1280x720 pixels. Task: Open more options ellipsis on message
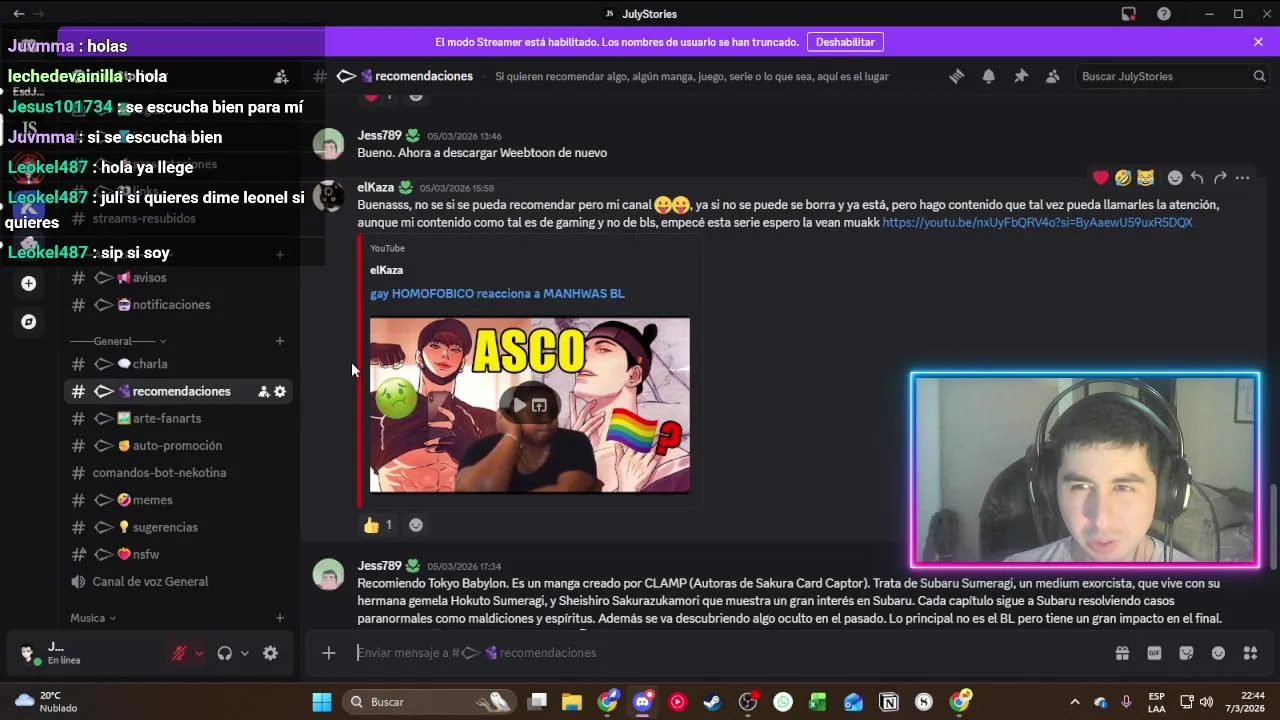click(x=1242, y=177)
